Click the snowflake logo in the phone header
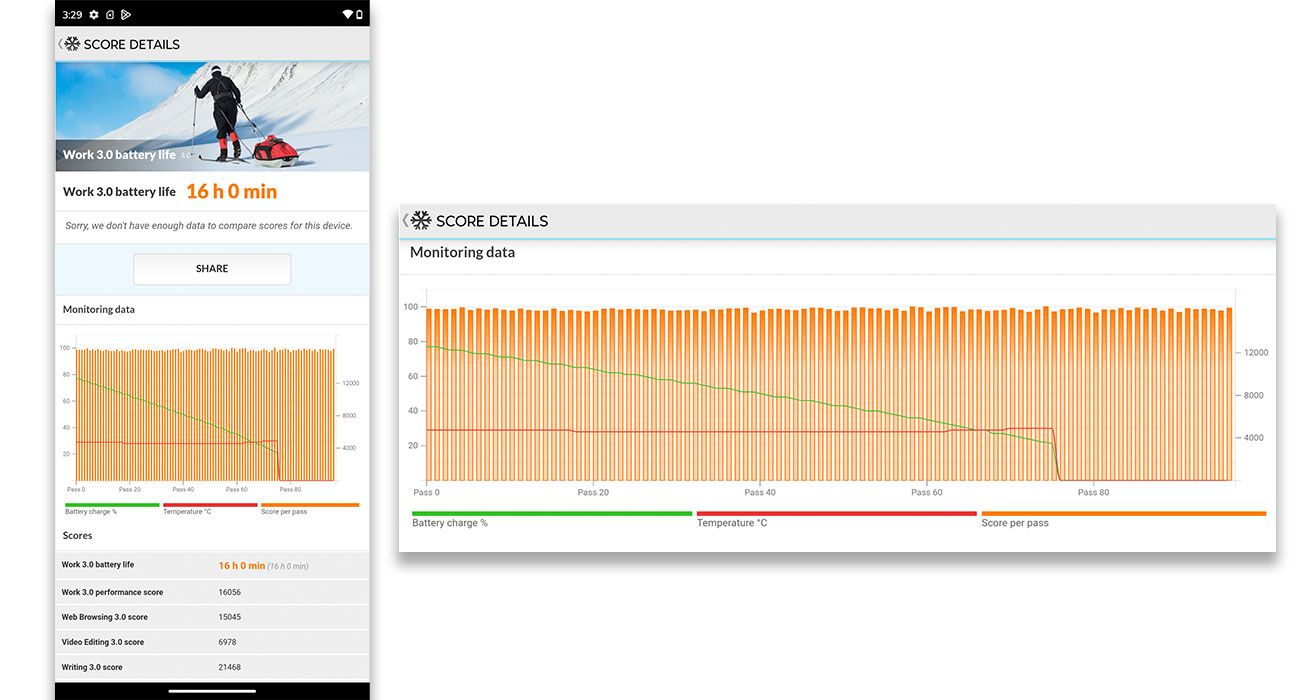 click(72, 44)
